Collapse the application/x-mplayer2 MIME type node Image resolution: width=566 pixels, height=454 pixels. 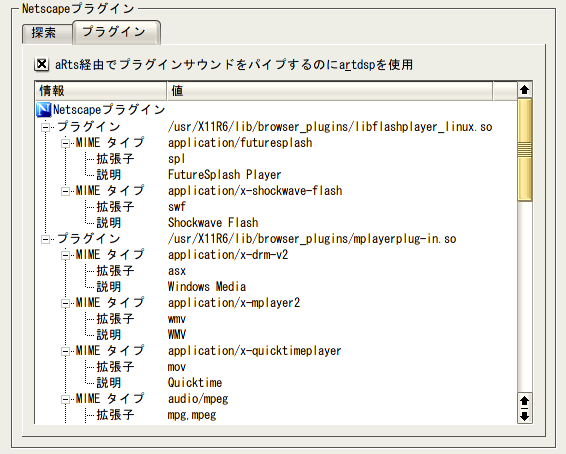click(x=65, y=303)
